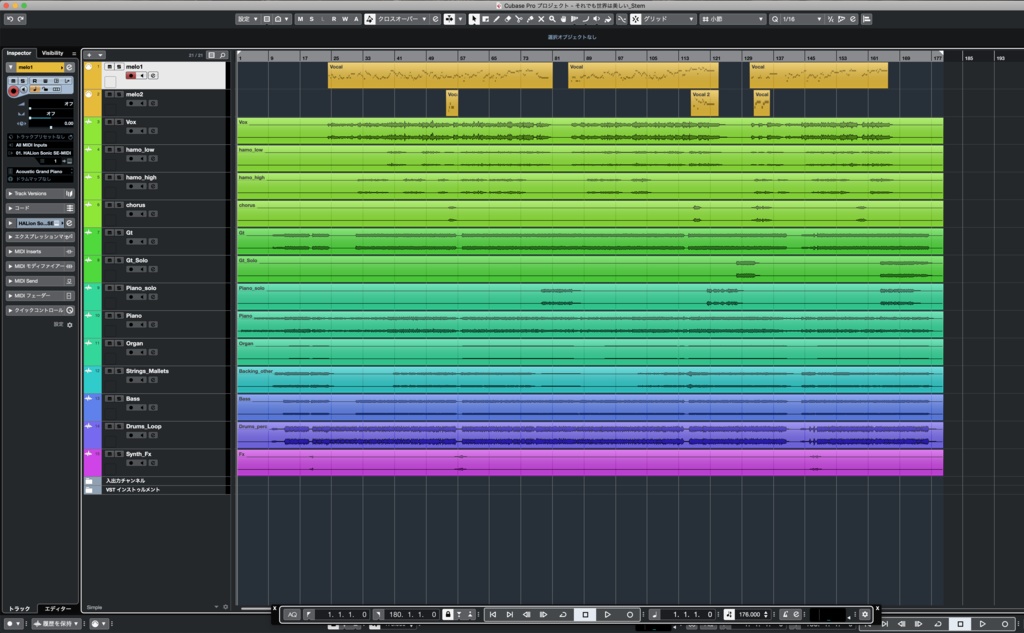Click the 履歴を保持 button

tap(56, 624)
